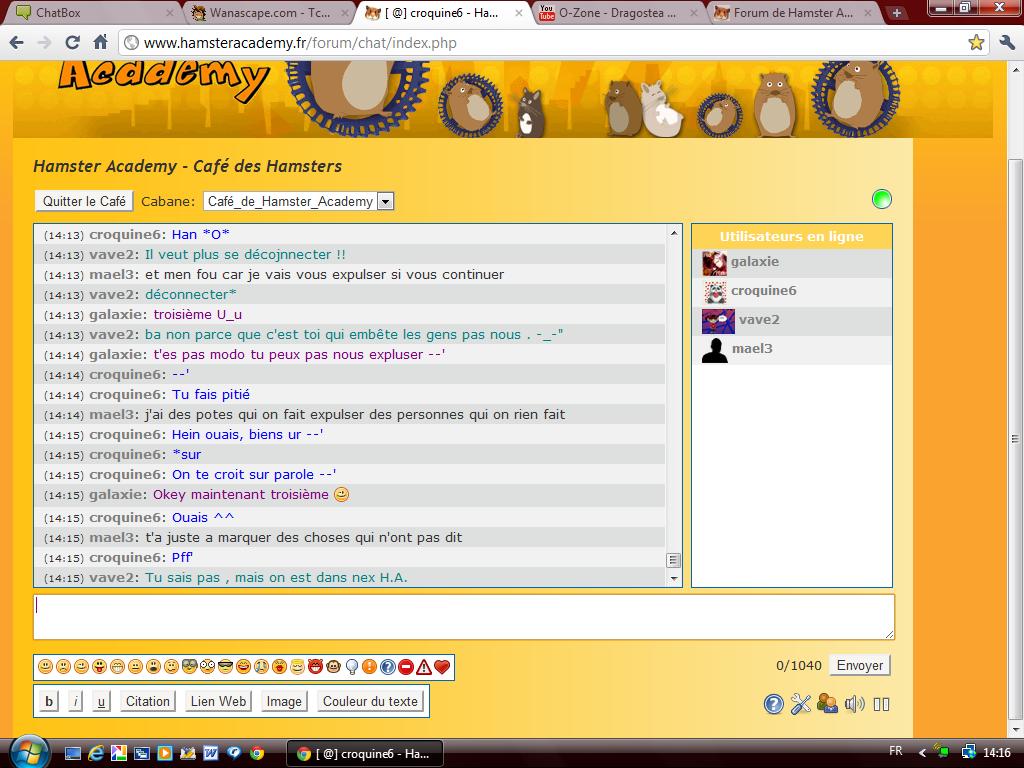The image size is (1024, 768).
Task: Insert the red heart emoticon
Action: pos(442,667)
